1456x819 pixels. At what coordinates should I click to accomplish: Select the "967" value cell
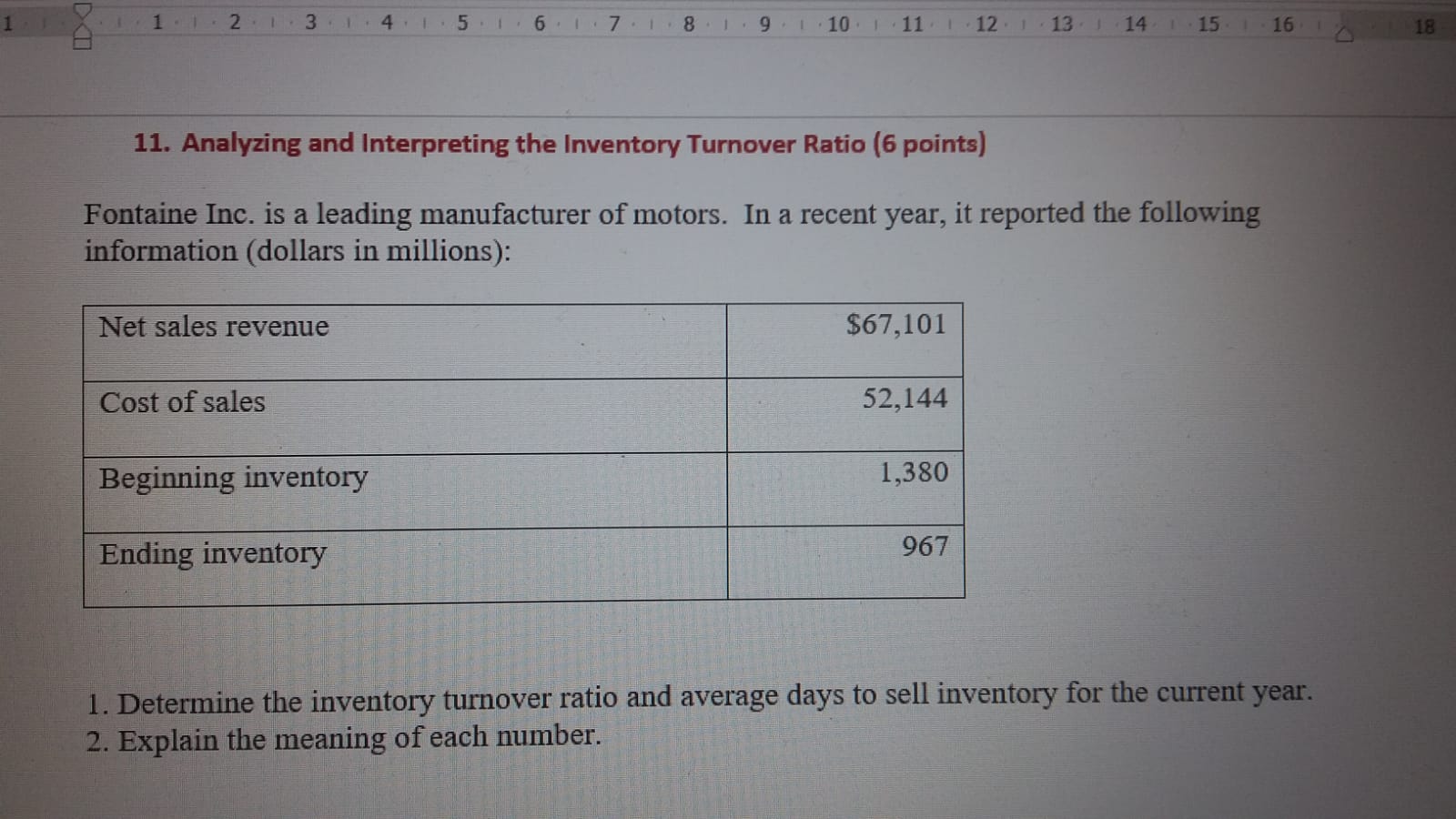(x=846, y=562)
